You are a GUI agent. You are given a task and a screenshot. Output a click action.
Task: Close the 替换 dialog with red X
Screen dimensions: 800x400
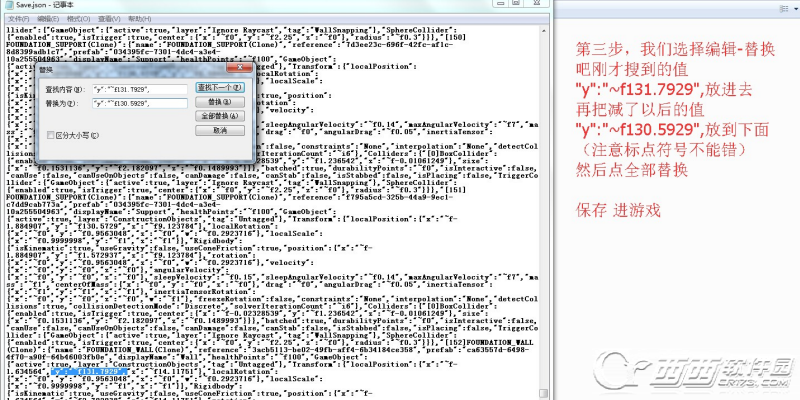coord(239,69)
